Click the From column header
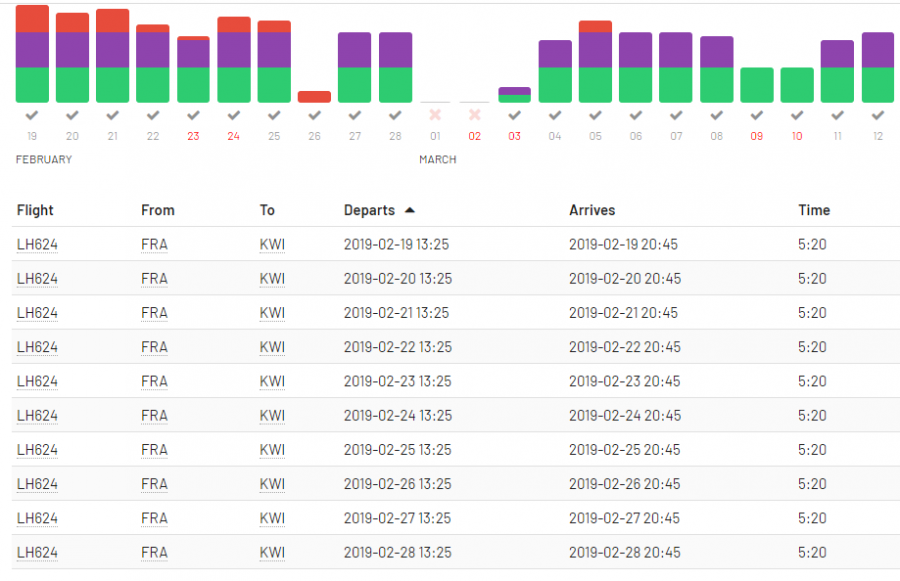The image size is (900, 581). [158, 211]
